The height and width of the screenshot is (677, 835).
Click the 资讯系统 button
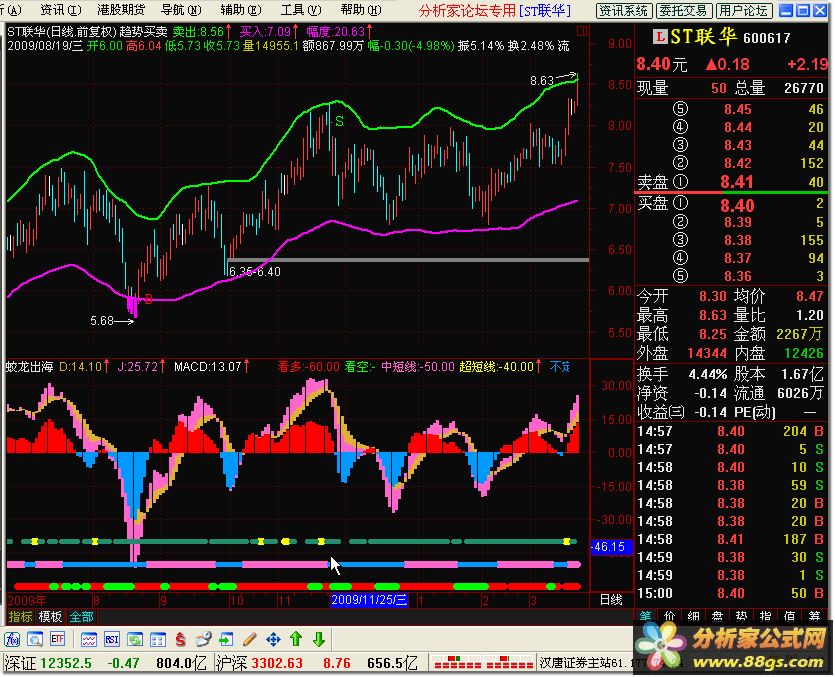(x=624, y=10)
